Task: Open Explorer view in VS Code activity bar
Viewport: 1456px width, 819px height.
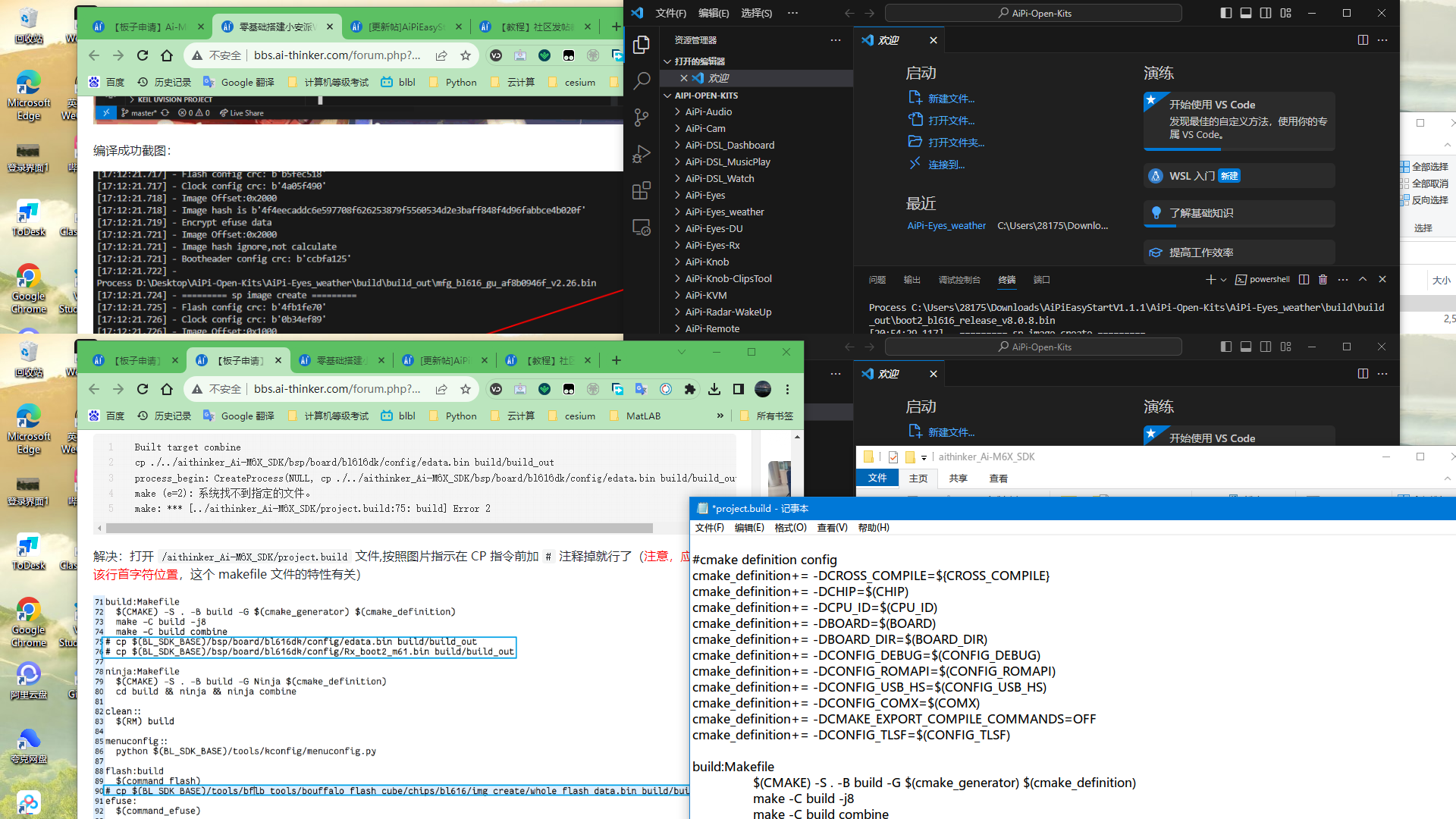Action: tap(642, 45)
